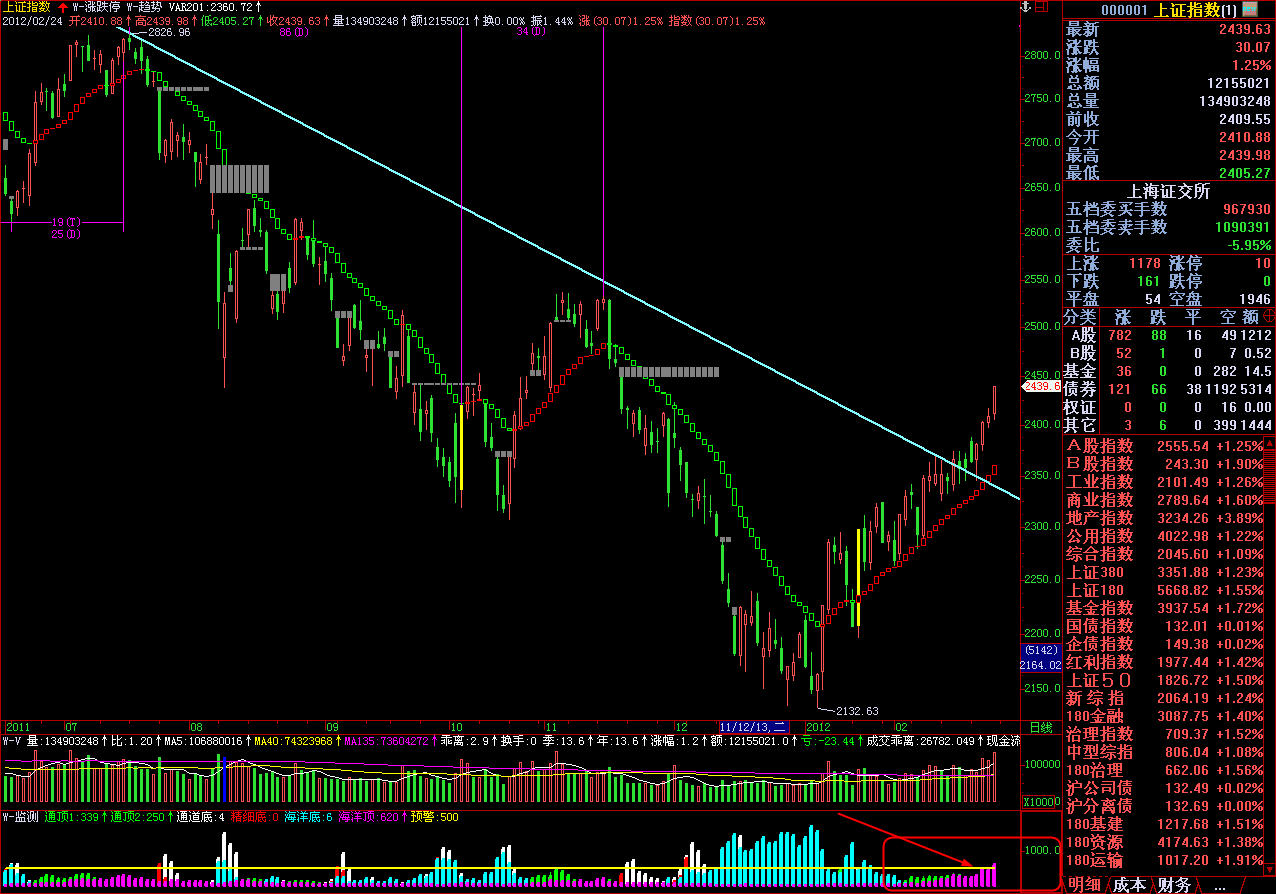Click the X10000 volume scale indicator

click(x=1040, y=802)
